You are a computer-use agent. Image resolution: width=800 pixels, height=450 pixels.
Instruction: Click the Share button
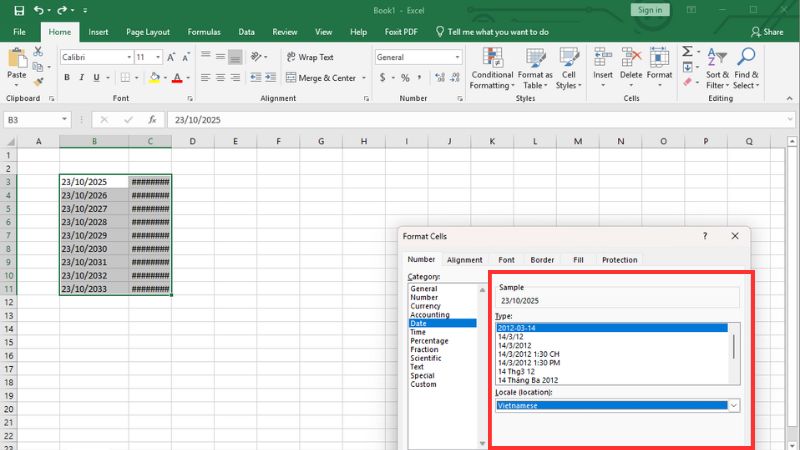[x=766, y=32]
